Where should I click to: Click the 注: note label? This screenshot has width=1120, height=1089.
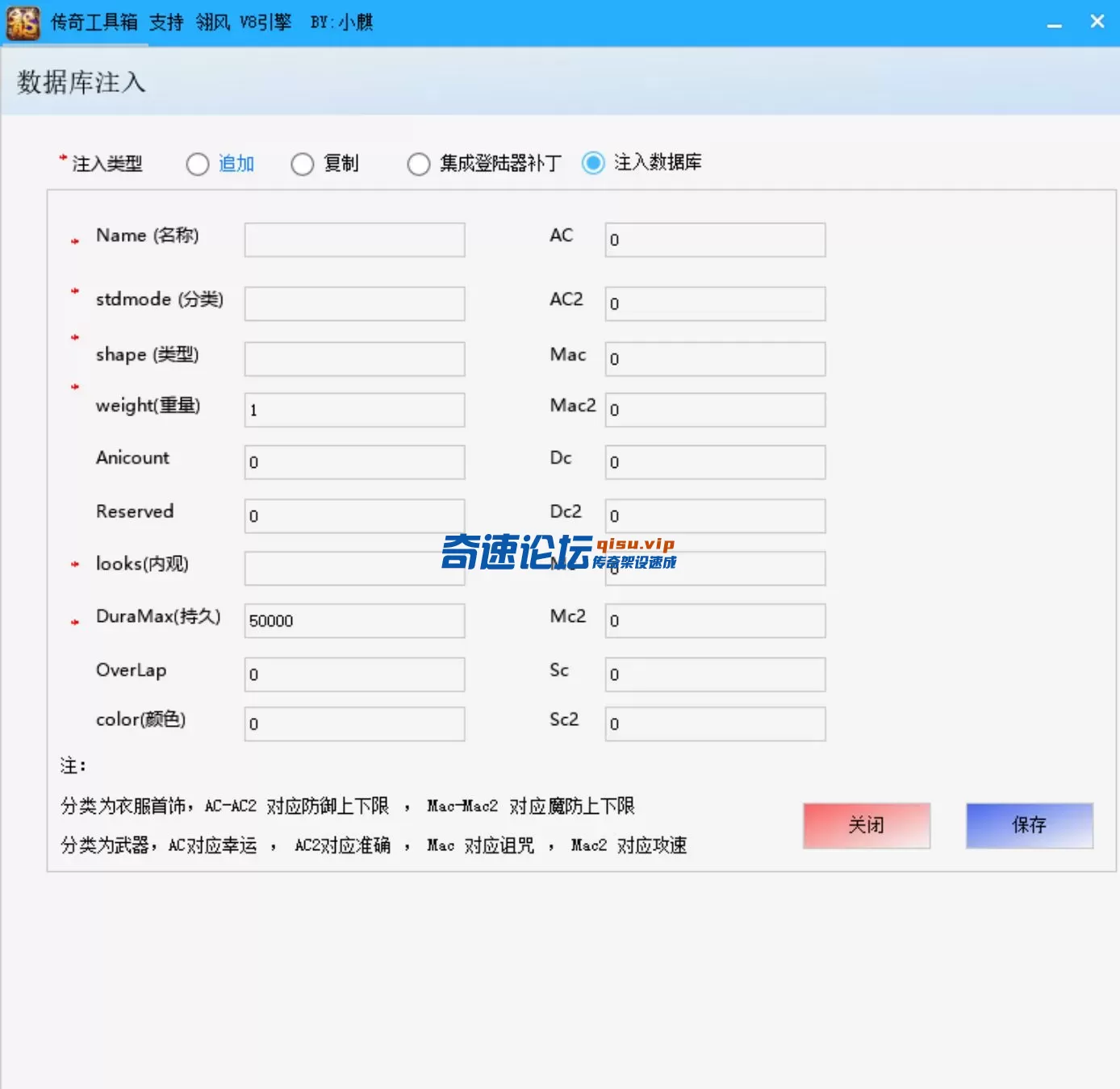[73, 766]
